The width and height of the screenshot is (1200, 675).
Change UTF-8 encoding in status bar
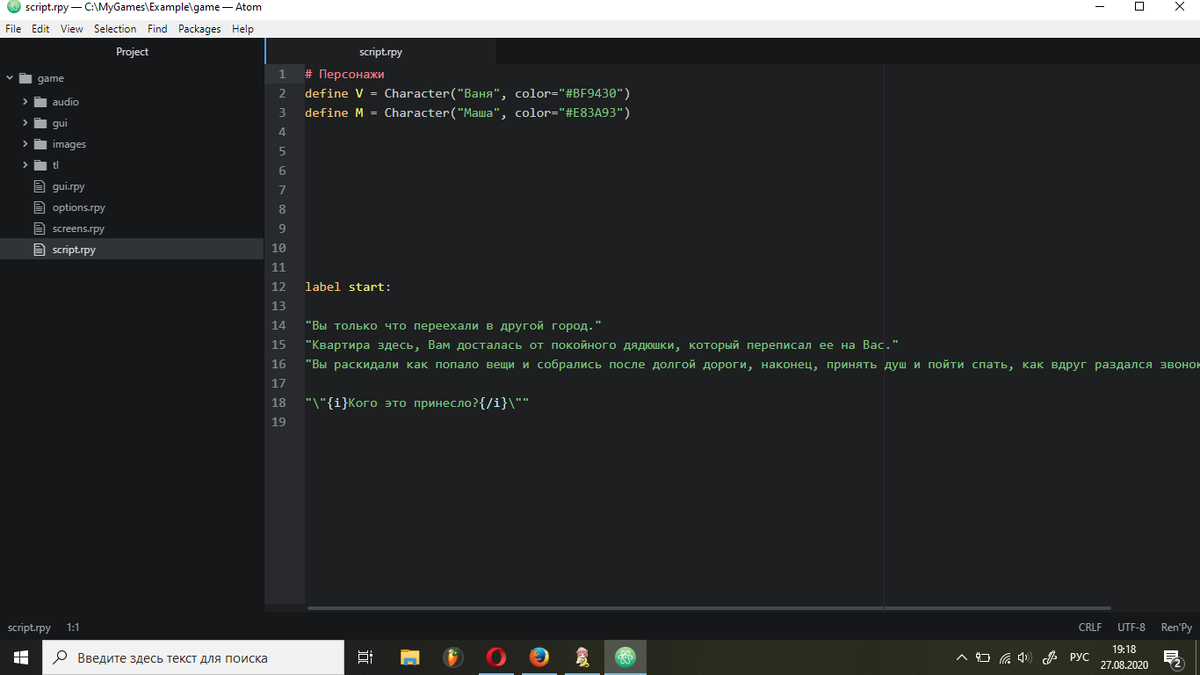pyautogui.click(x=1131, y=627)
